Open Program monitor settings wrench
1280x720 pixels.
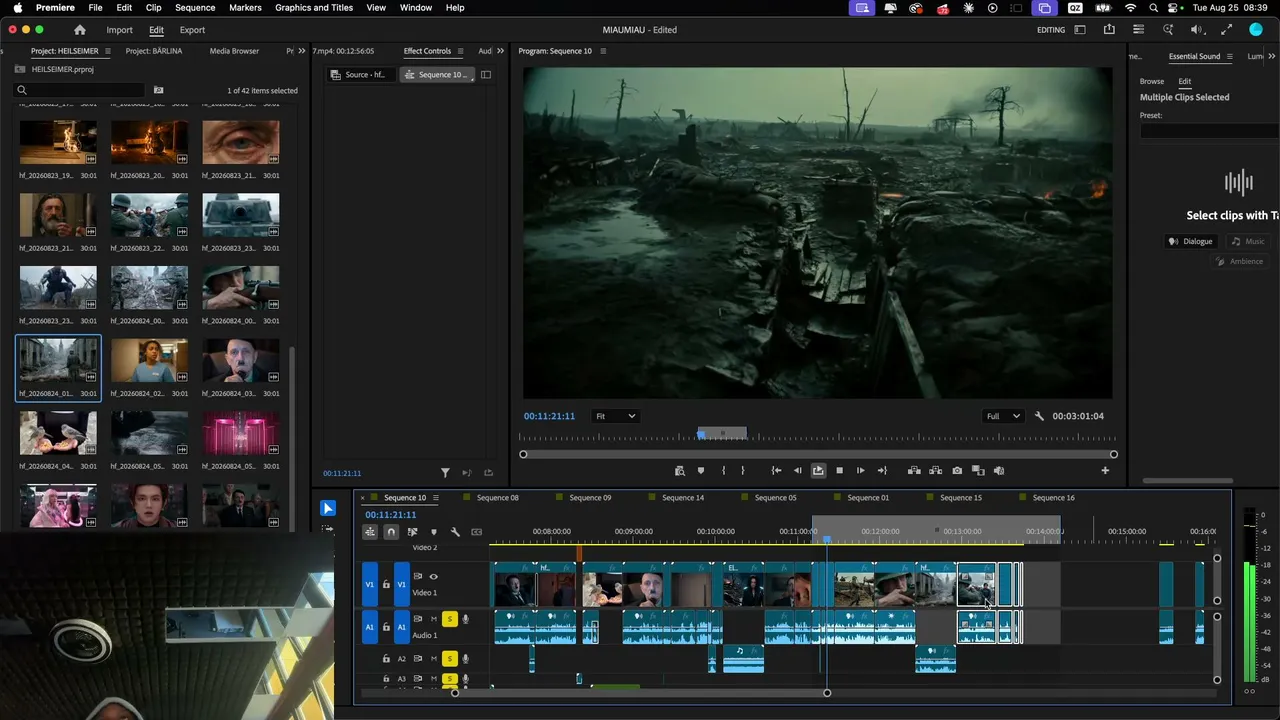pyautogui.click(x=1039, y=416)
